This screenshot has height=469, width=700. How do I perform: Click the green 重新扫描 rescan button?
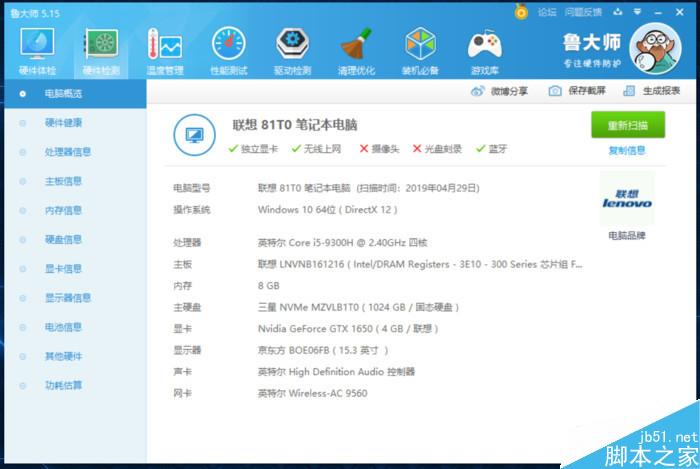[x=628, y=125]
